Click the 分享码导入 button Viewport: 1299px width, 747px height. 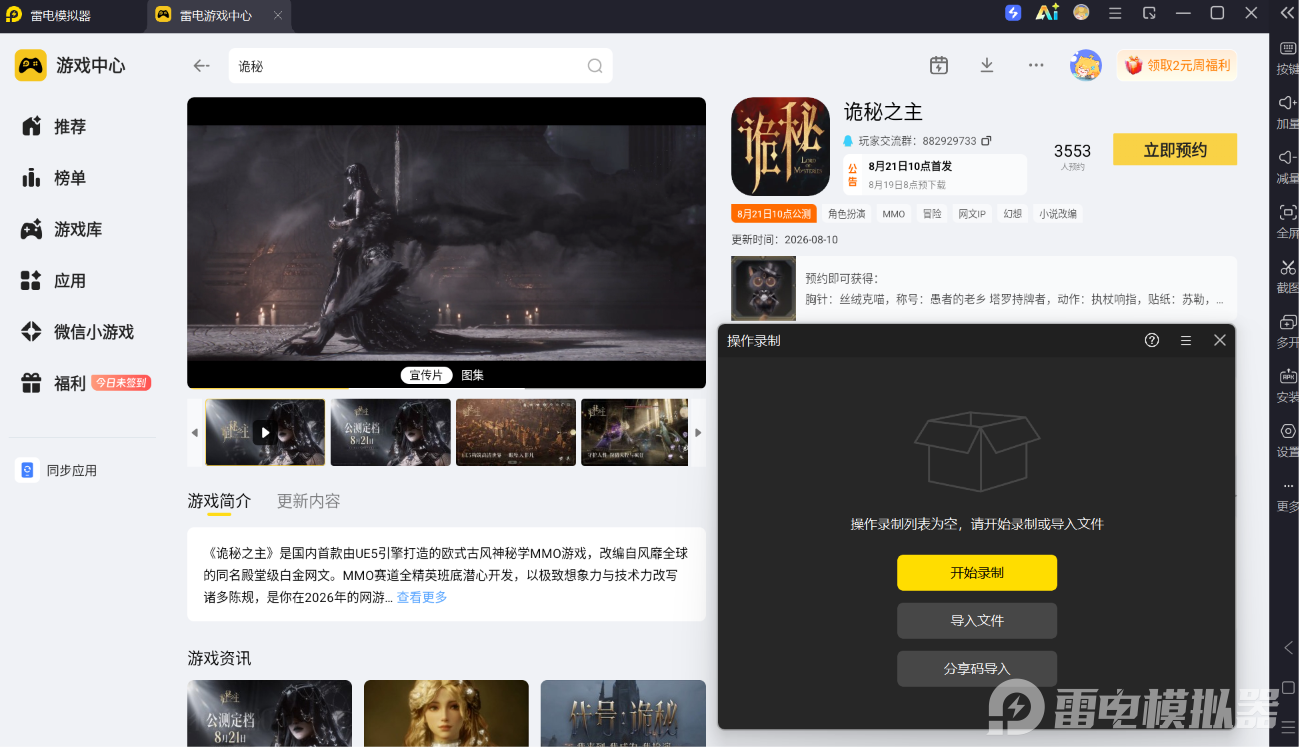pyautogui.click(x=977, y=669)
